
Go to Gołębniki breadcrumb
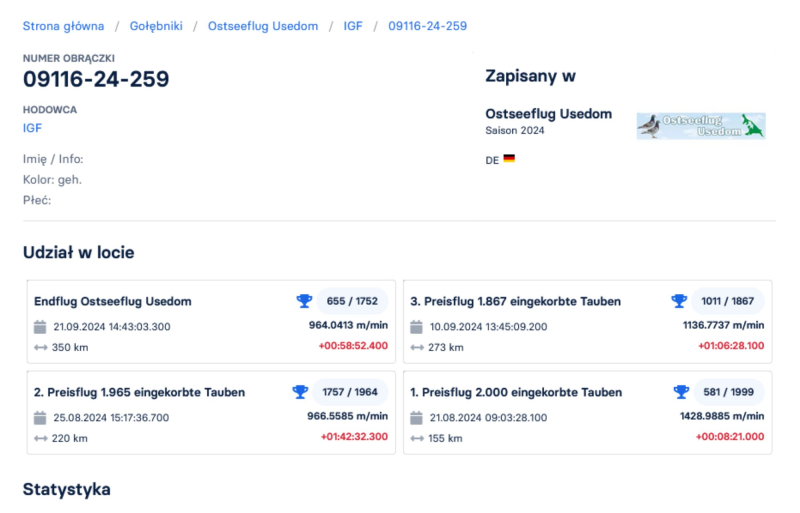[156, 26]
